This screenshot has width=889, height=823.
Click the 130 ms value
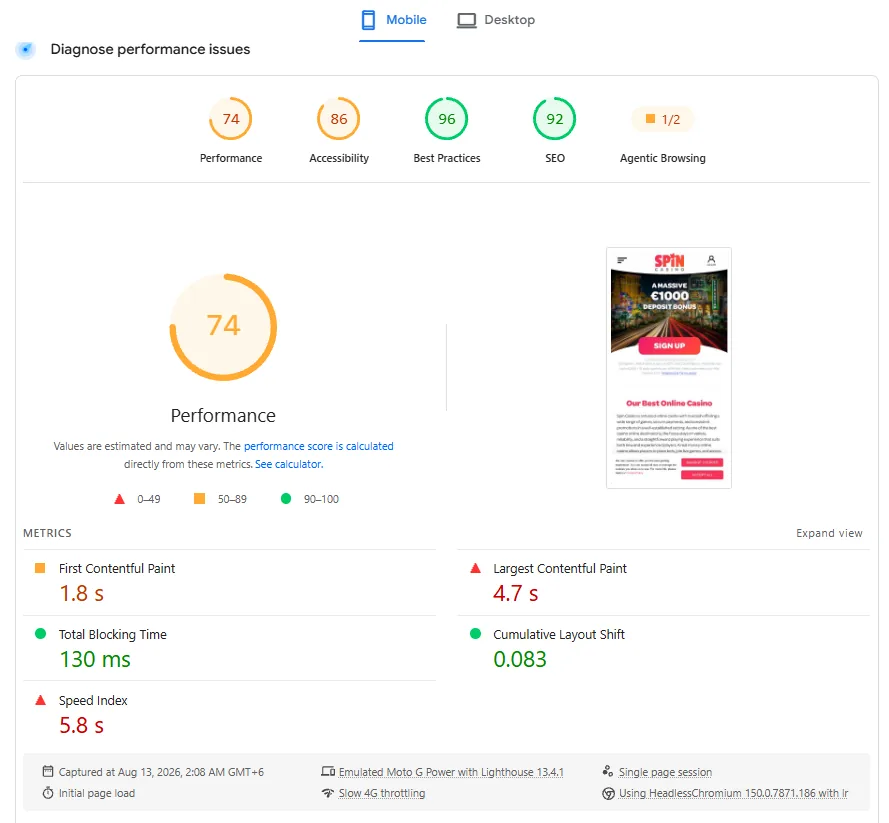pos(95,659)
